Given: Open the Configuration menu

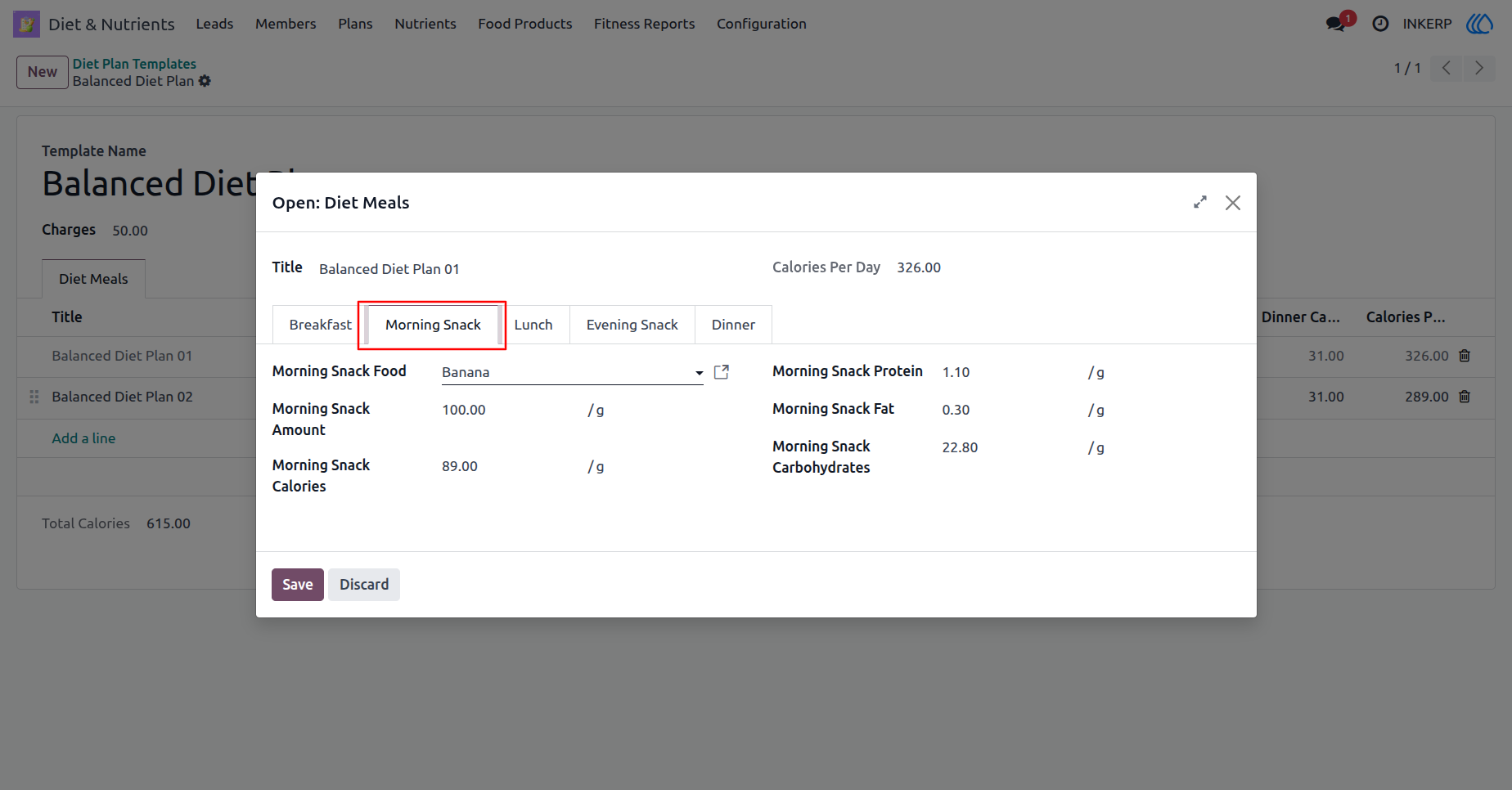Looking at the screenshot, I should tap(762, 24).
